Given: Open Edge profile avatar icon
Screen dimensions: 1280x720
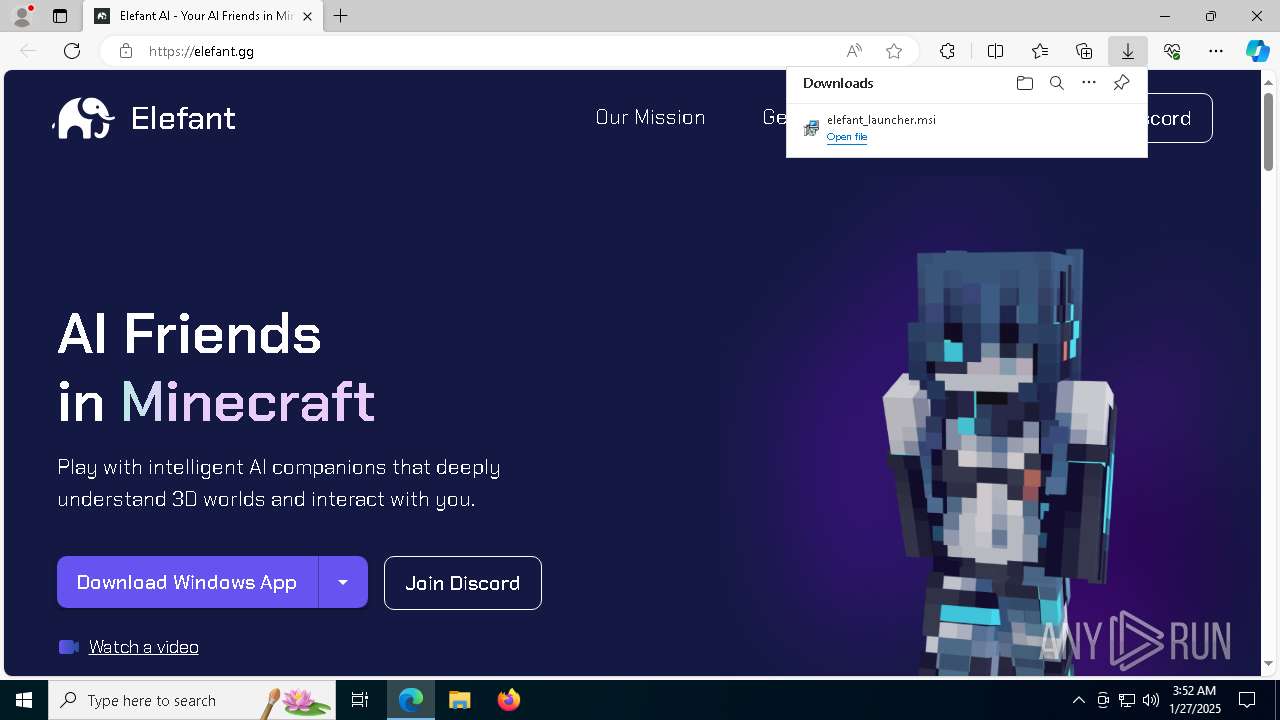Looking at the screenshot, I should pyautogui.click(x=22, y=16).
